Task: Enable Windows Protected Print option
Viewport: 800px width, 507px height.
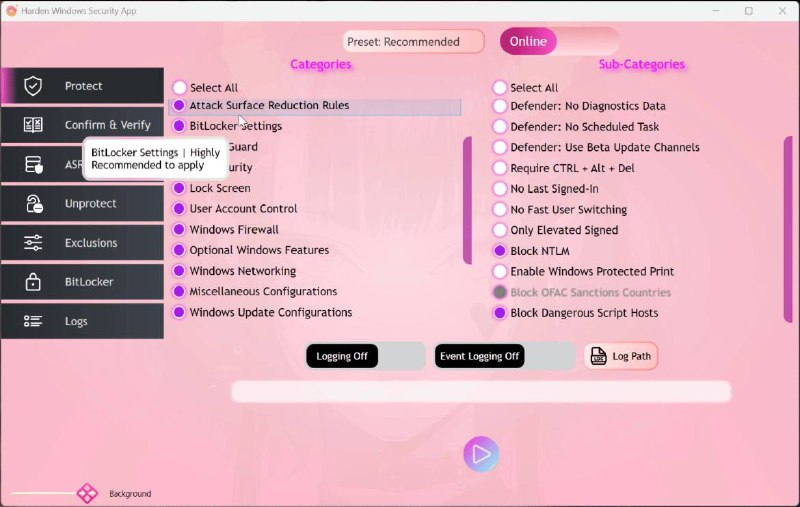Action: pos(500,271)
